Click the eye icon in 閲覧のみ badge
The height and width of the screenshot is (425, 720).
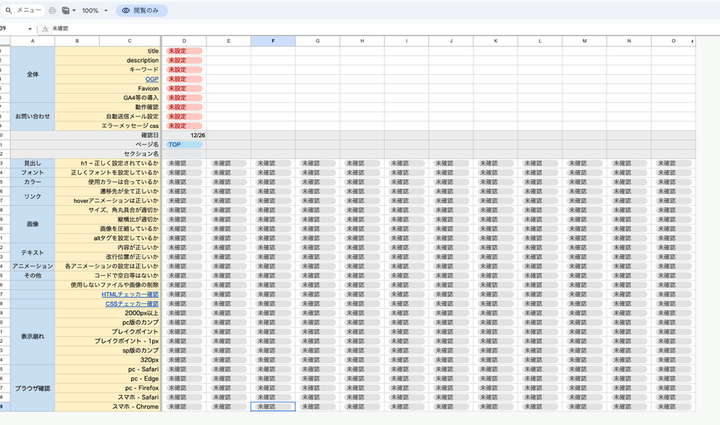[126, 10]
